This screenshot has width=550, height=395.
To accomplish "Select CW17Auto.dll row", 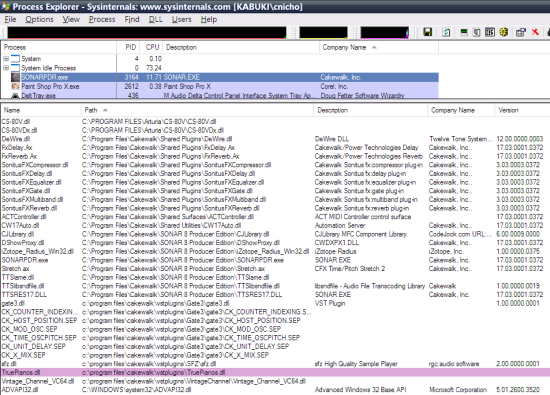I will (x=275, y=226).
